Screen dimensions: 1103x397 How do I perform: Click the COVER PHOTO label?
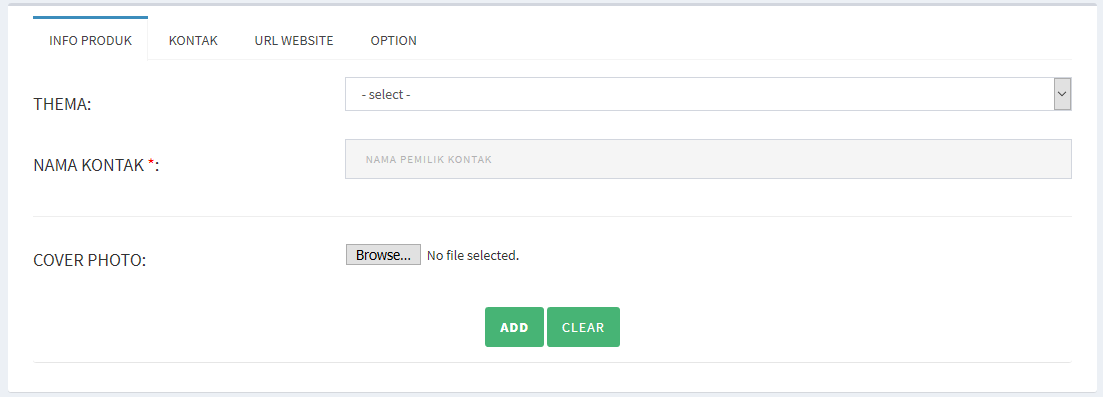point(89,260)
